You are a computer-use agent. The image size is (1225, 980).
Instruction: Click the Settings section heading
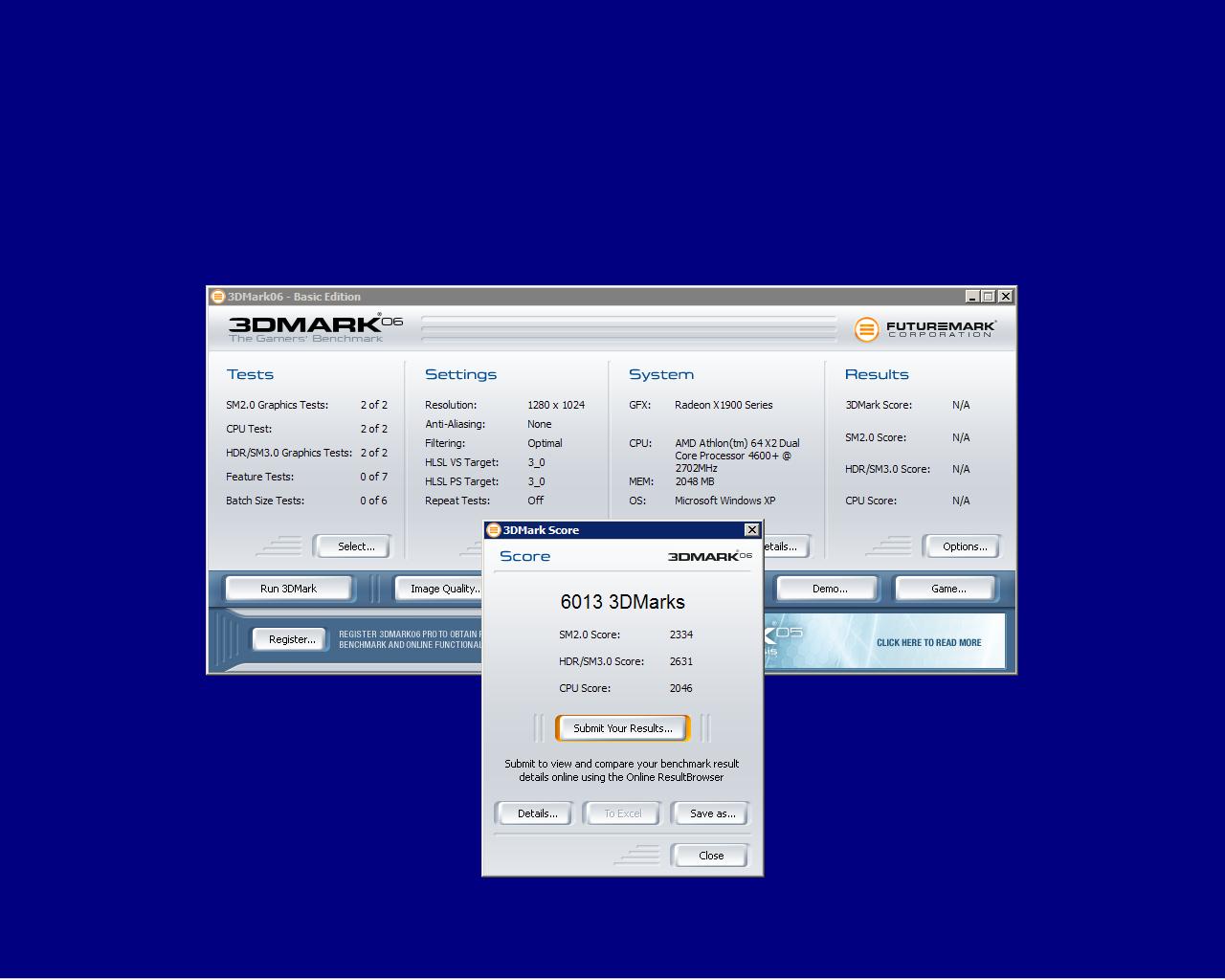point(460,374)
